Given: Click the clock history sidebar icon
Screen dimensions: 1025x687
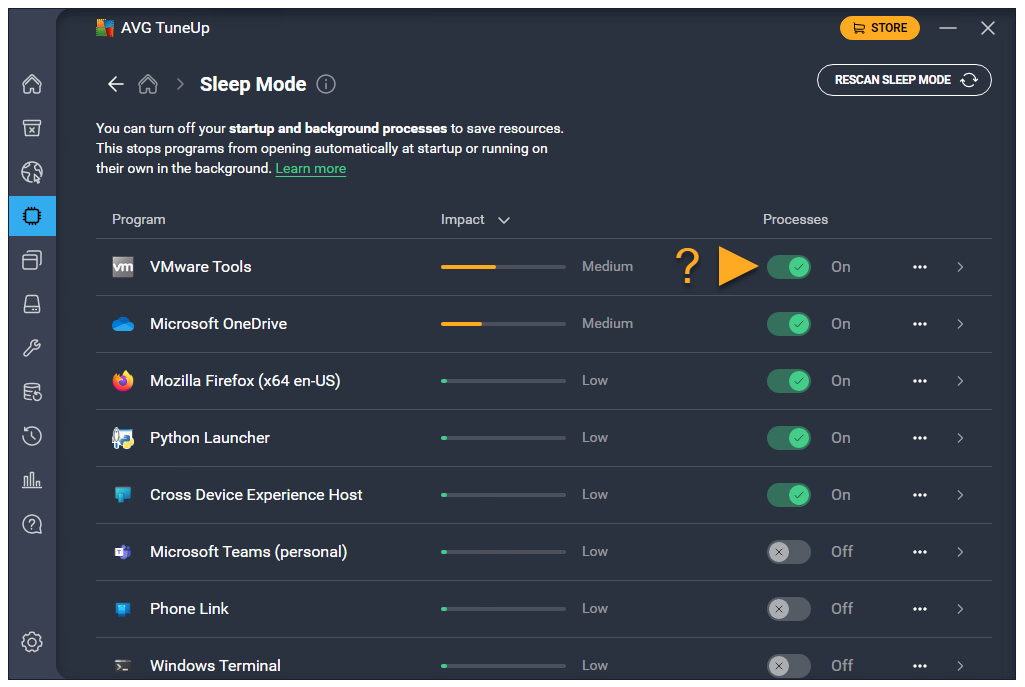Looking at the screenshot, I should [32, 436].
